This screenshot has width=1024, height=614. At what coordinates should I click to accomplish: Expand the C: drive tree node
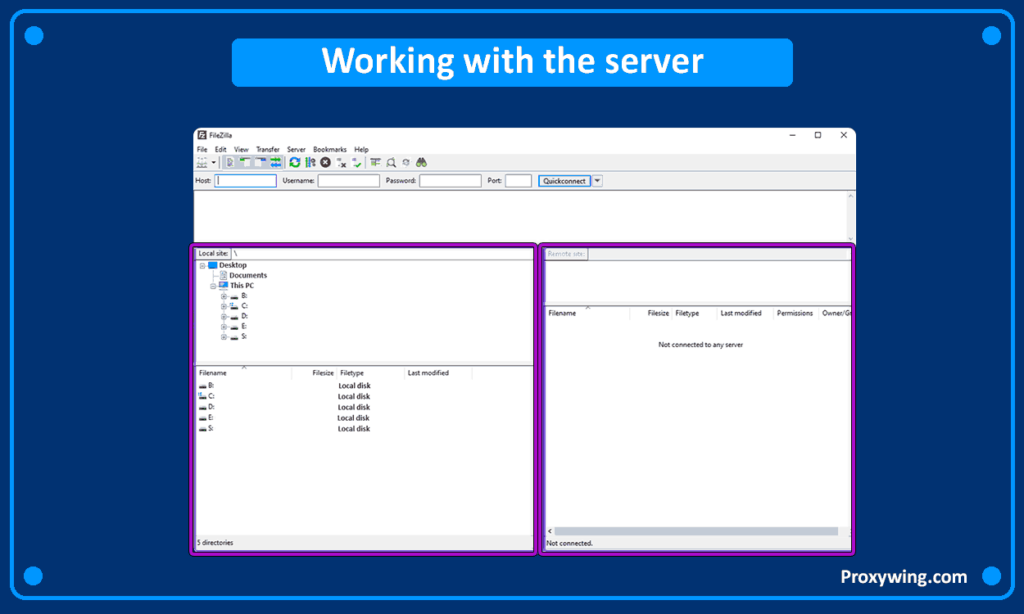223,306
